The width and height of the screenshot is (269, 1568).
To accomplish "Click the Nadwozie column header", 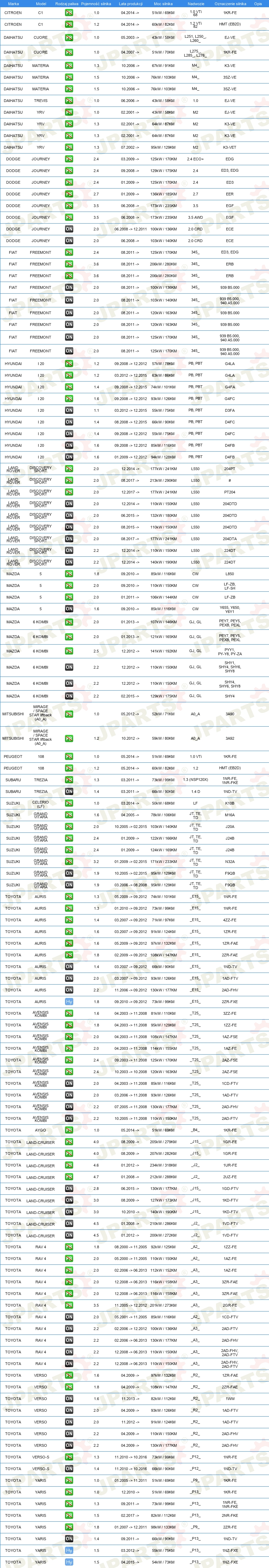I will click(196, 4).
